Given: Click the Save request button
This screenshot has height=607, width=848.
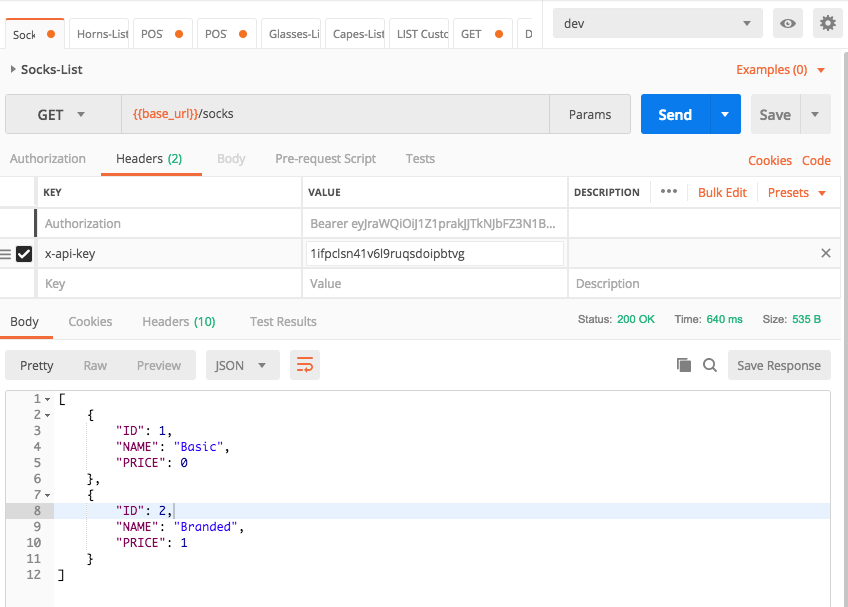Looking at the screenshot, I should pos(775,114).
